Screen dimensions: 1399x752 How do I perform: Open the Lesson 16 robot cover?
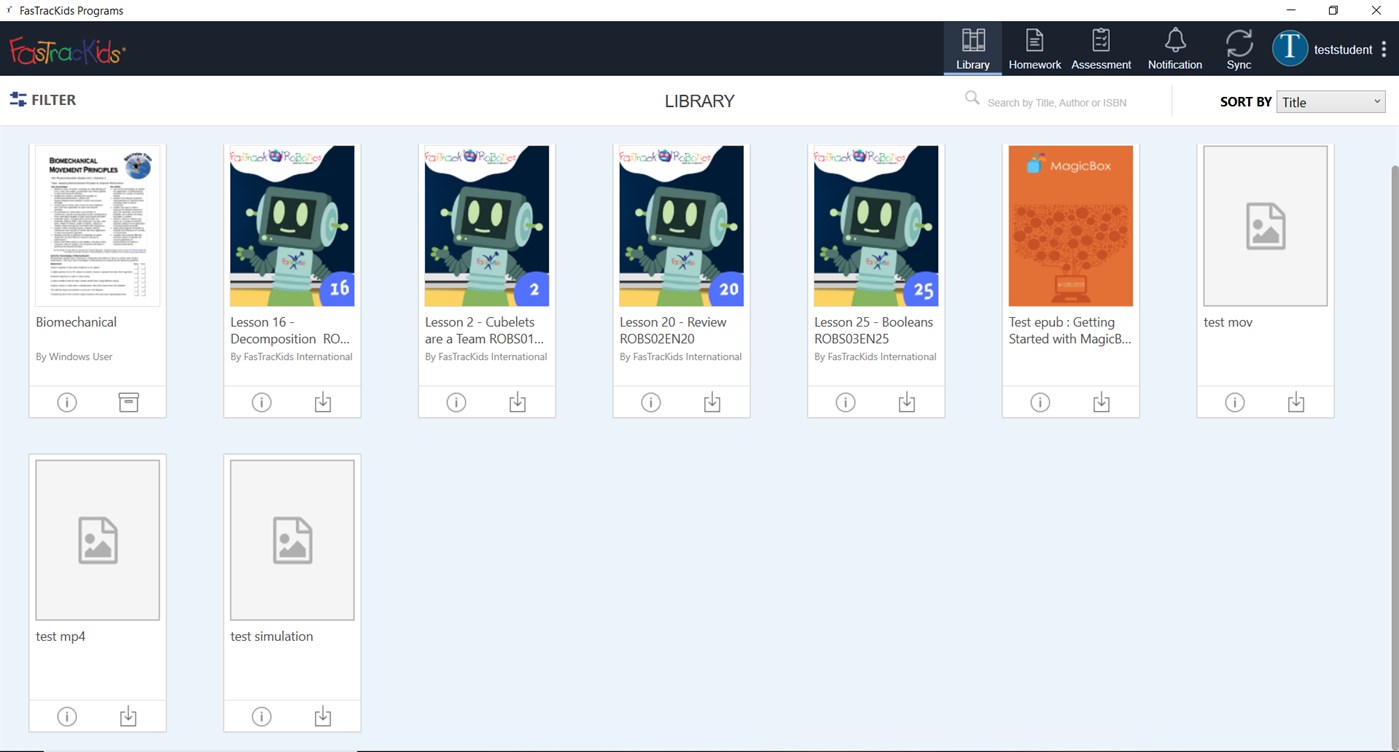(292, 226)
